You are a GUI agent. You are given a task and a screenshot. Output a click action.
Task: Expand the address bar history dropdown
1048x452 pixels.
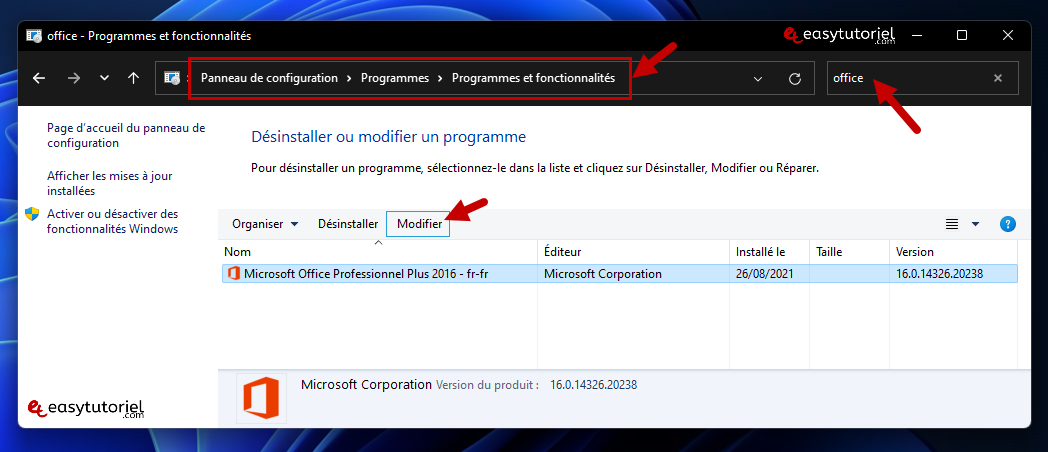pos(758,79)
